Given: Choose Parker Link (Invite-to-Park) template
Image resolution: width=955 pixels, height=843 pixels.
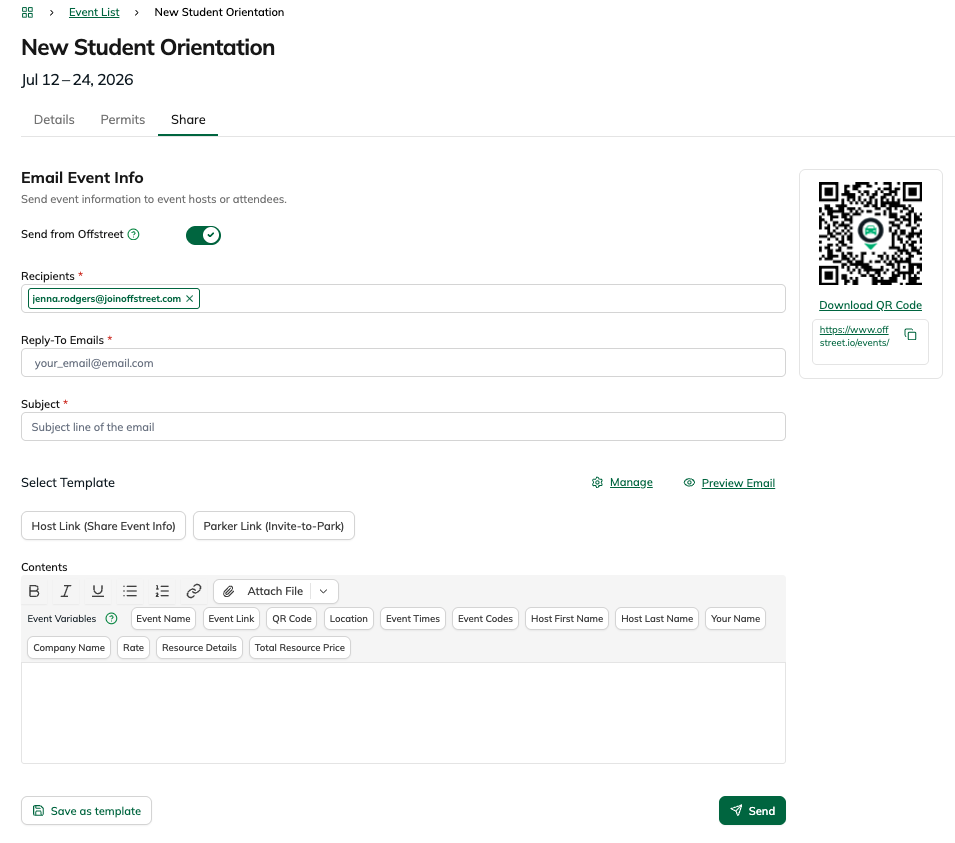Looking at the screenshot, I should (x=273, y=526).
